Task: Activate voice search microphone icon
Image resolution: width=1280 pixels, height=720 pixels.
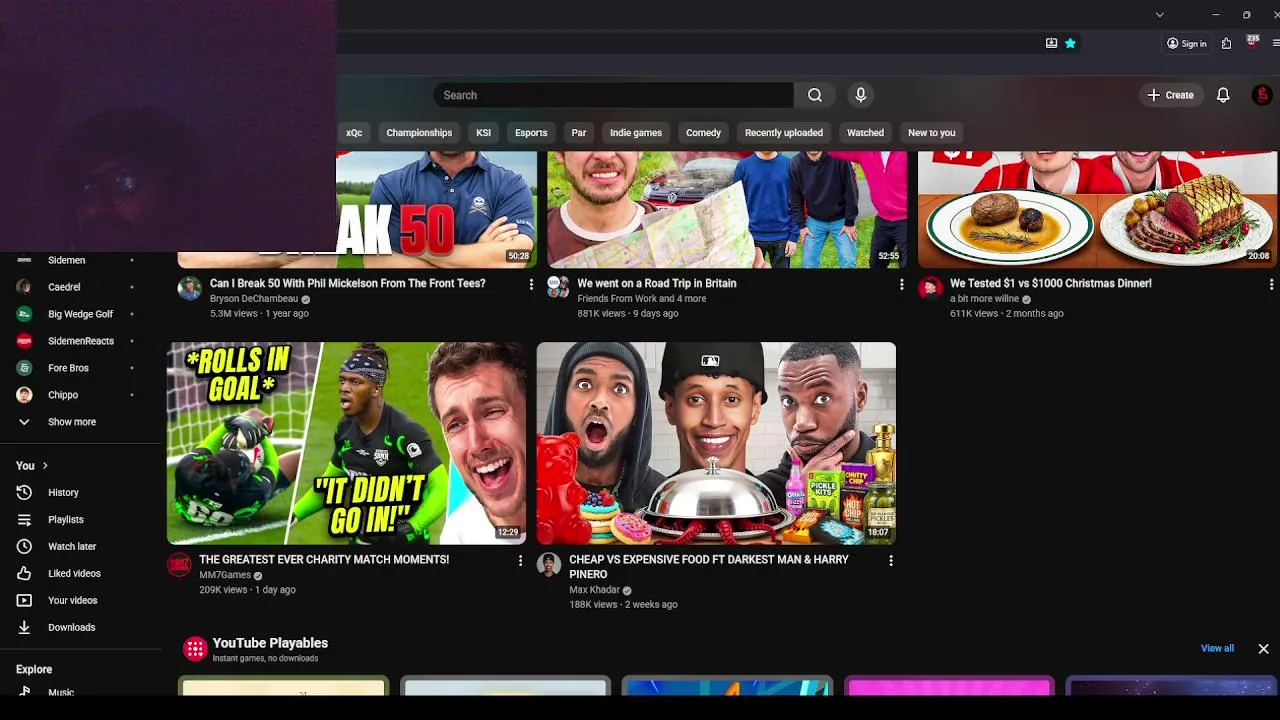Action: [860, 95]
